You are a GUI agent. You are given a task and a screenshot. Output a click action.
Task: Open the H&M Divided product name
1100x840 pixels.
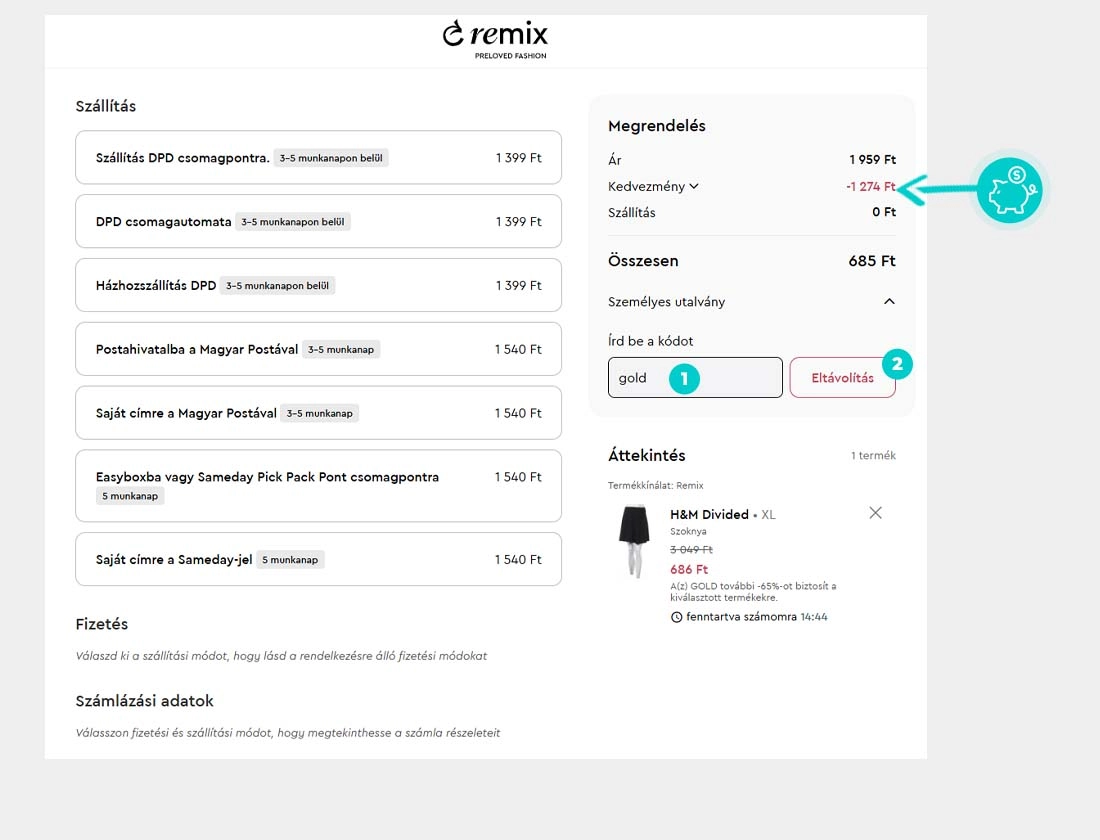[x=709, y=514]
